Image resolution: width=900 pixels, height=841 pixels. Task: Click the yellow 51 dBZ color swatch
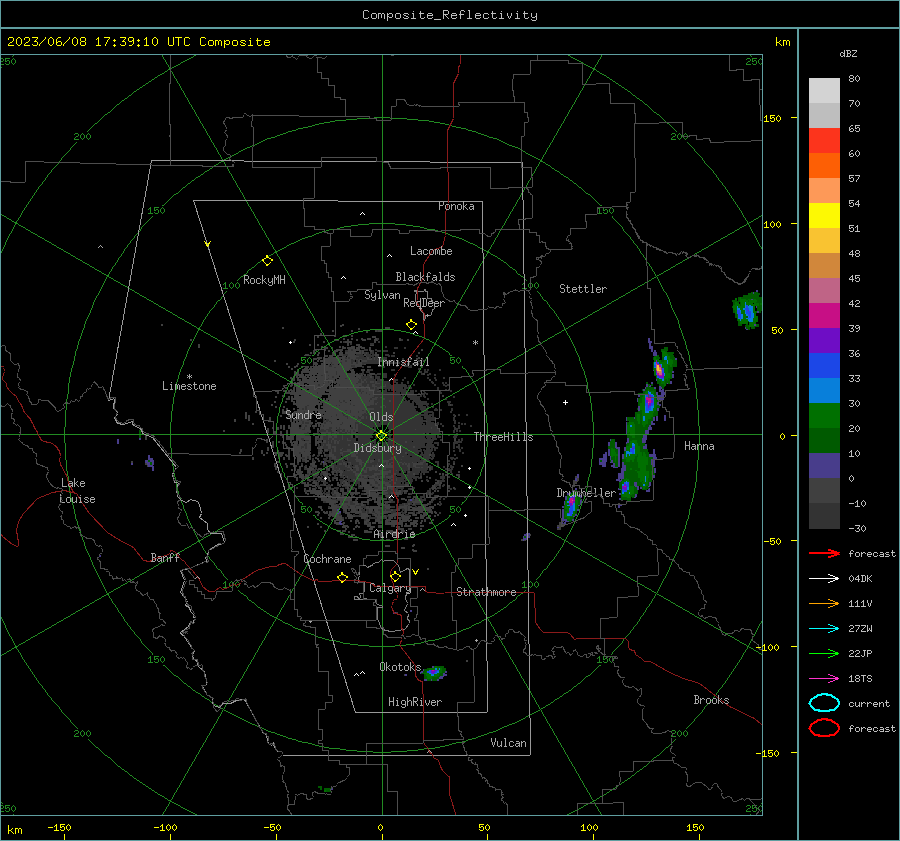(824, 215)
